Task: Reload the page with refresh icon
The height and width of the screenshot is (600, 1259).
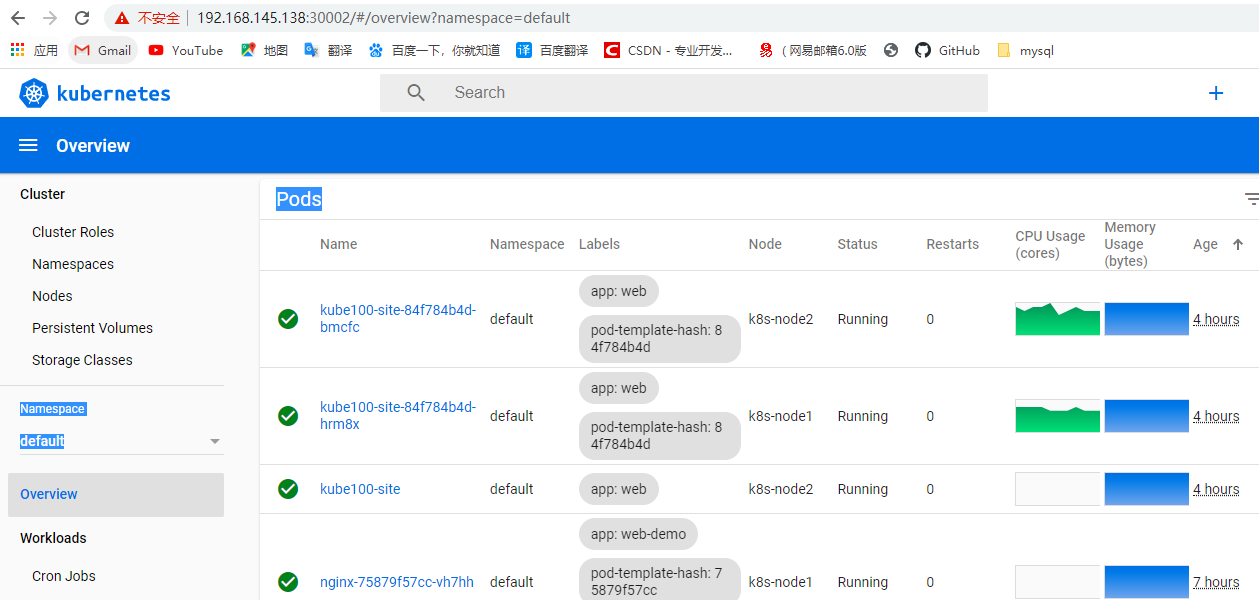Action: click(x=82, y=18)
